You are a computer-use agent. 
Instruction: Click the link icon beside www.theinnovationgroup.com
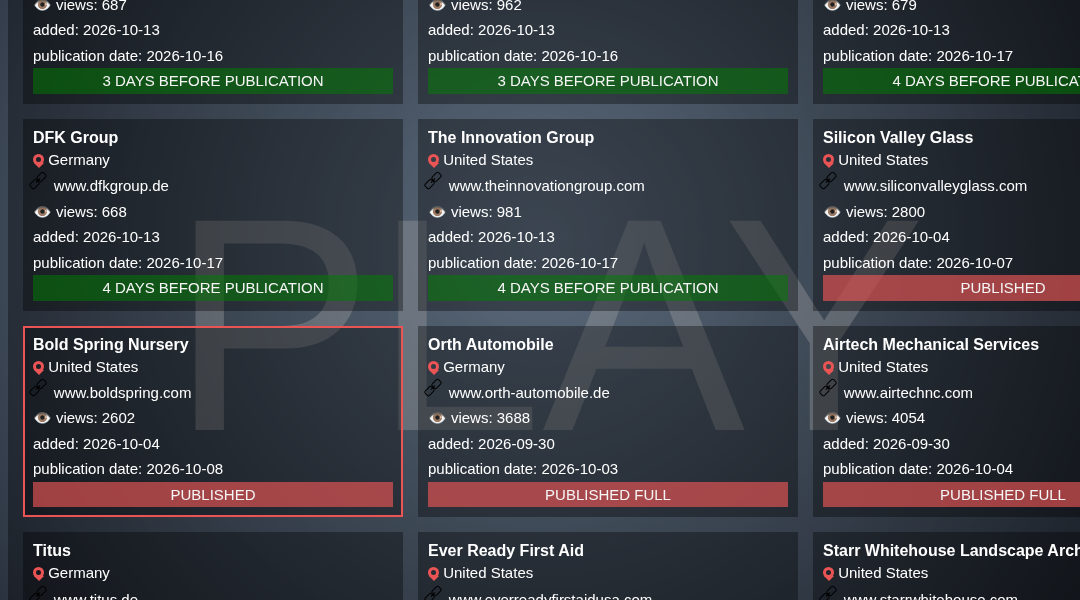tap(433, 181)
